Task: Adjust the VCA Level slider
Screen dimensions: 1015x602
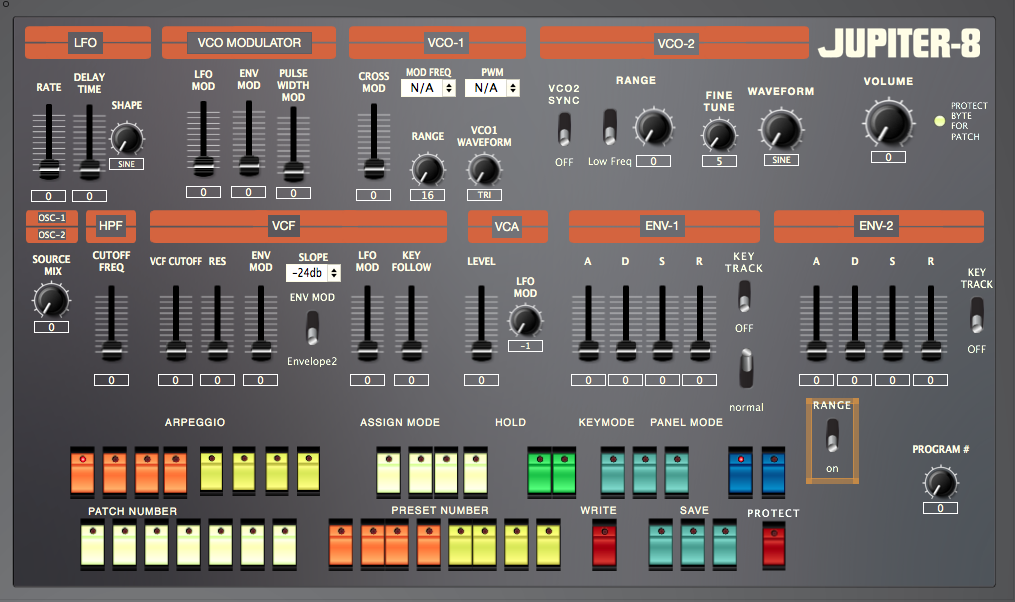Action: [481, 350]
